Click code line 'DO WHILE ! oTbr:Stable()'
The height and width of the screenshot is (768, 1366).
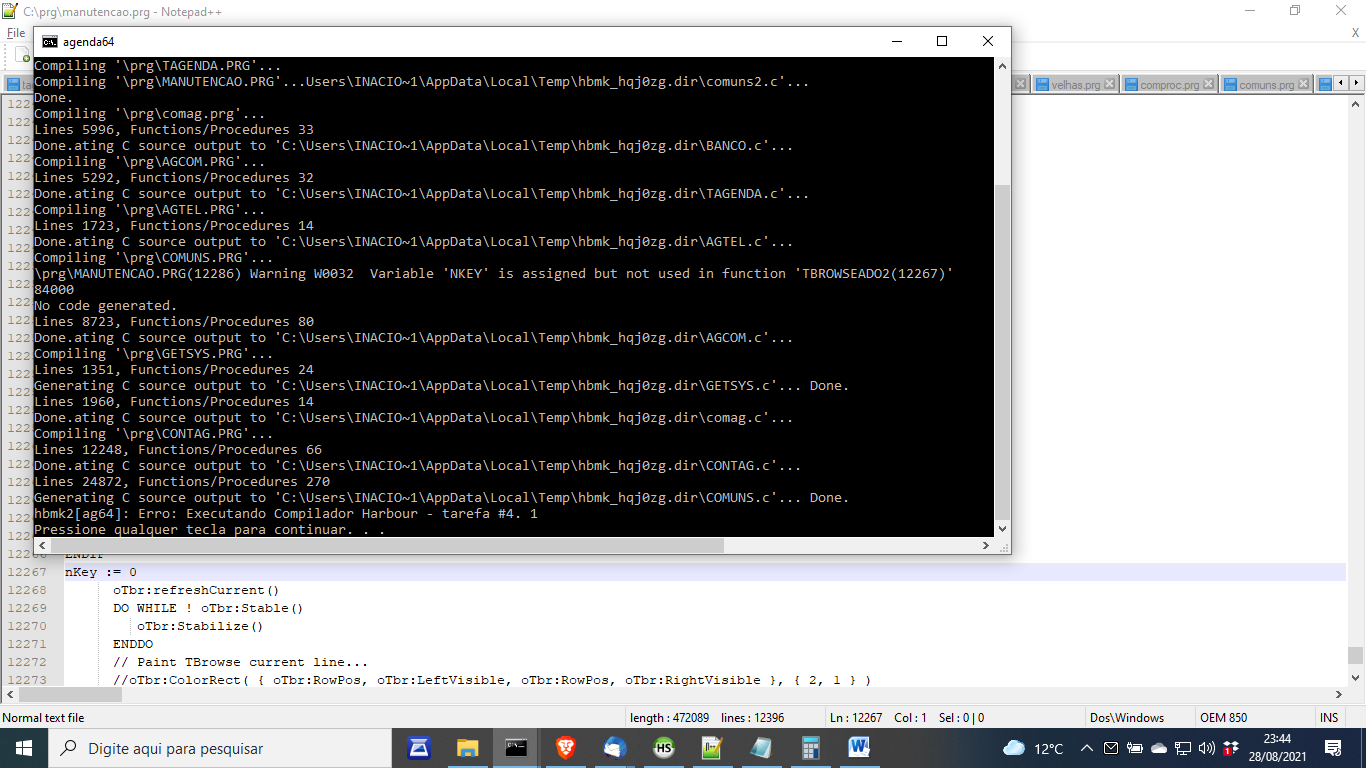point(208,608)
